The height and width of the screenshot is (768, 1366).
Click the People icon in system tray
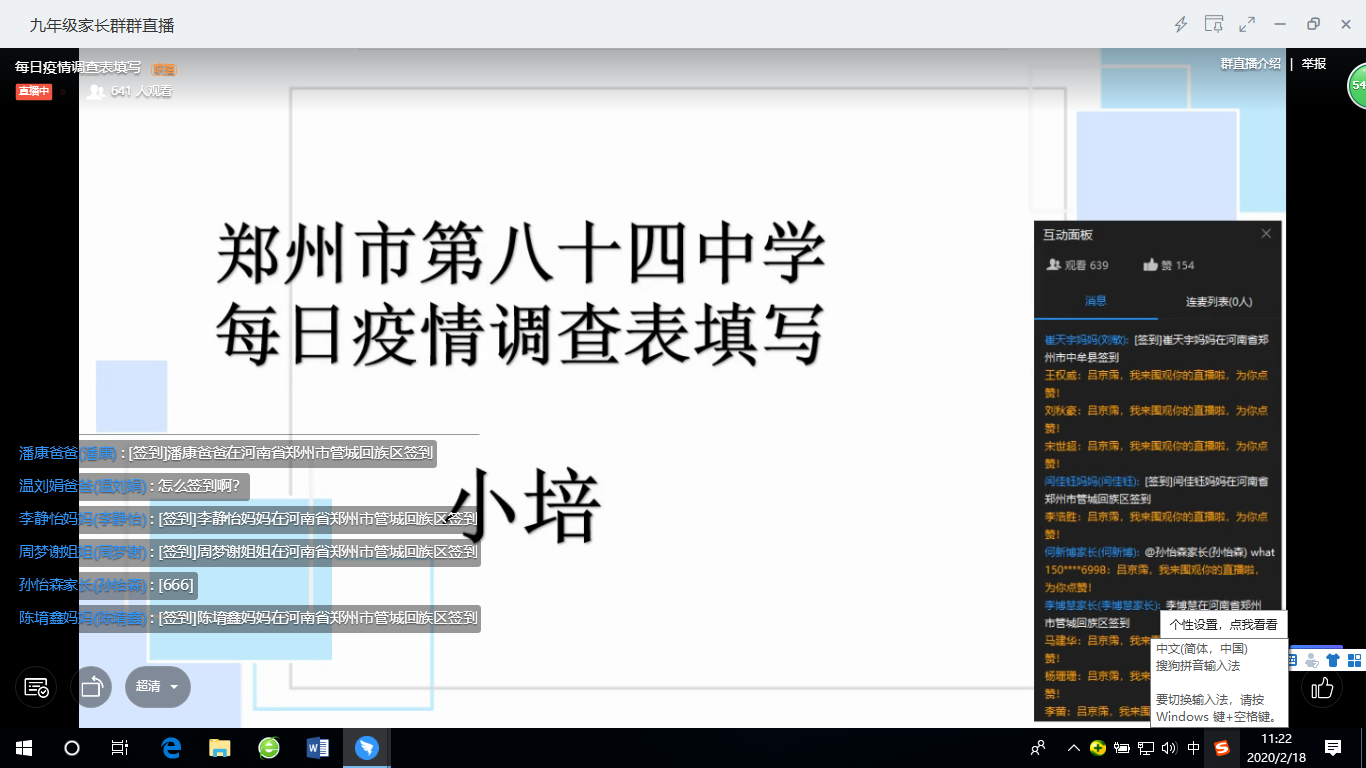1039,748
